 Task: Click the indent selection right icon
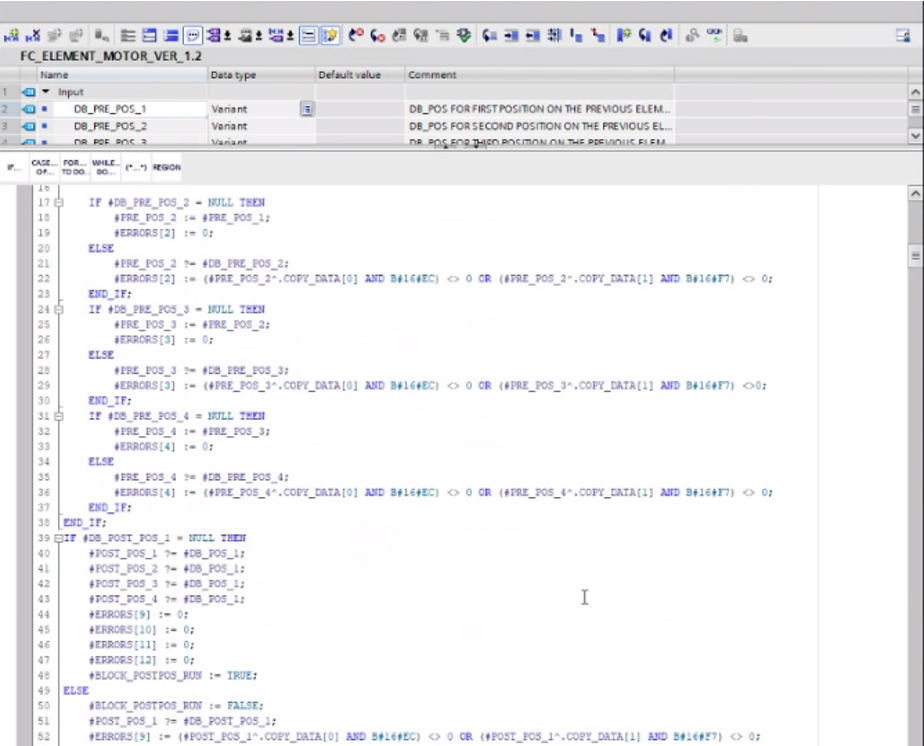click(511, 35)
